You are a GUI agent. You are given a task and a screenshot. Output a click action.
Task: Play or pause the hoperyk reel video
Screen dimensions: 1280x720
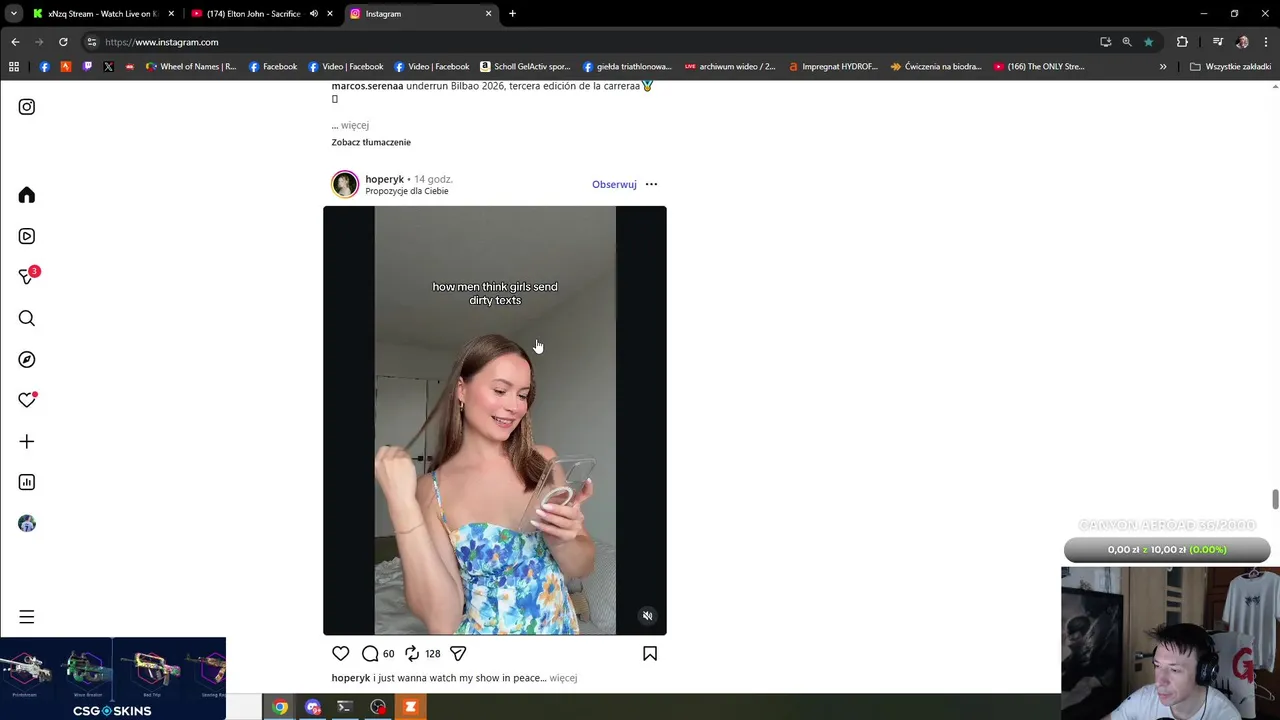point(495,420)
